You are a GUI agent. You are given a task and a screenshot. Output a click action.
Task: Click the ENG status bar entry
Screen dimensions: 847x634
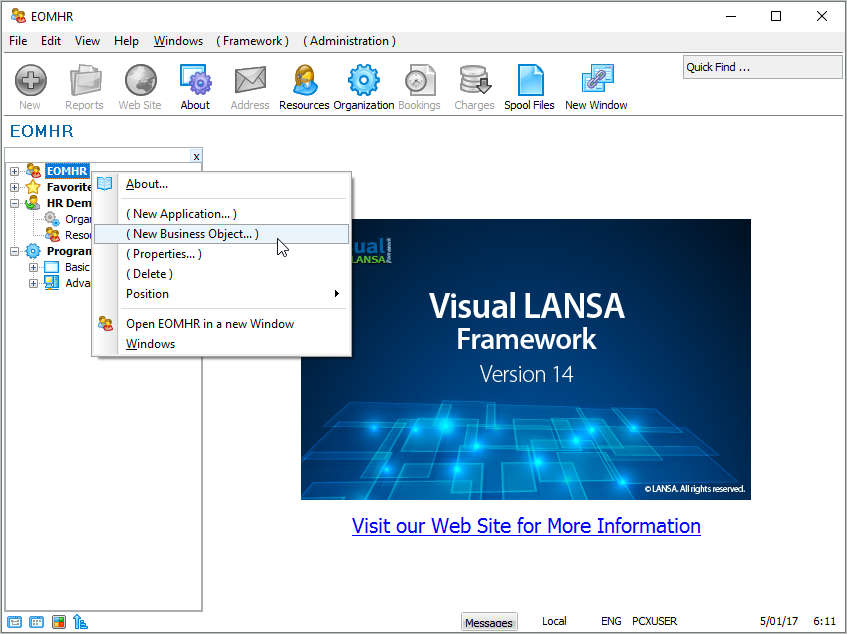click(611, 622)
